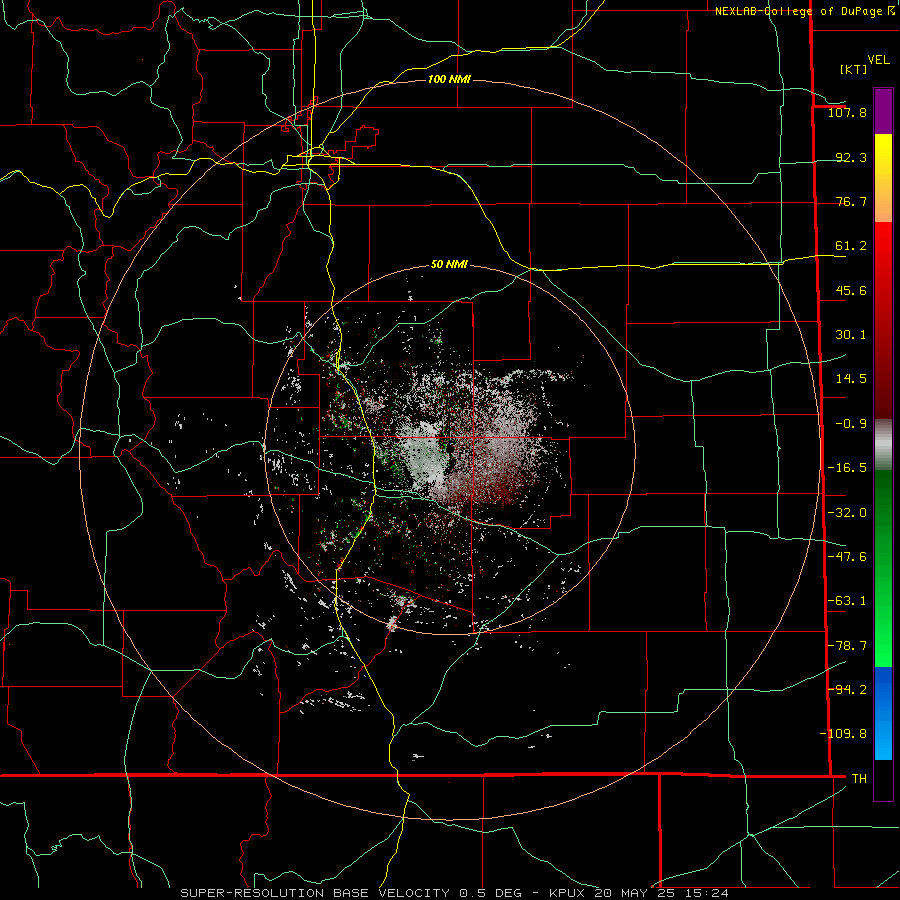Click the -32.0 velocity scale value
900x900 pixels.
tap(847, 513)
